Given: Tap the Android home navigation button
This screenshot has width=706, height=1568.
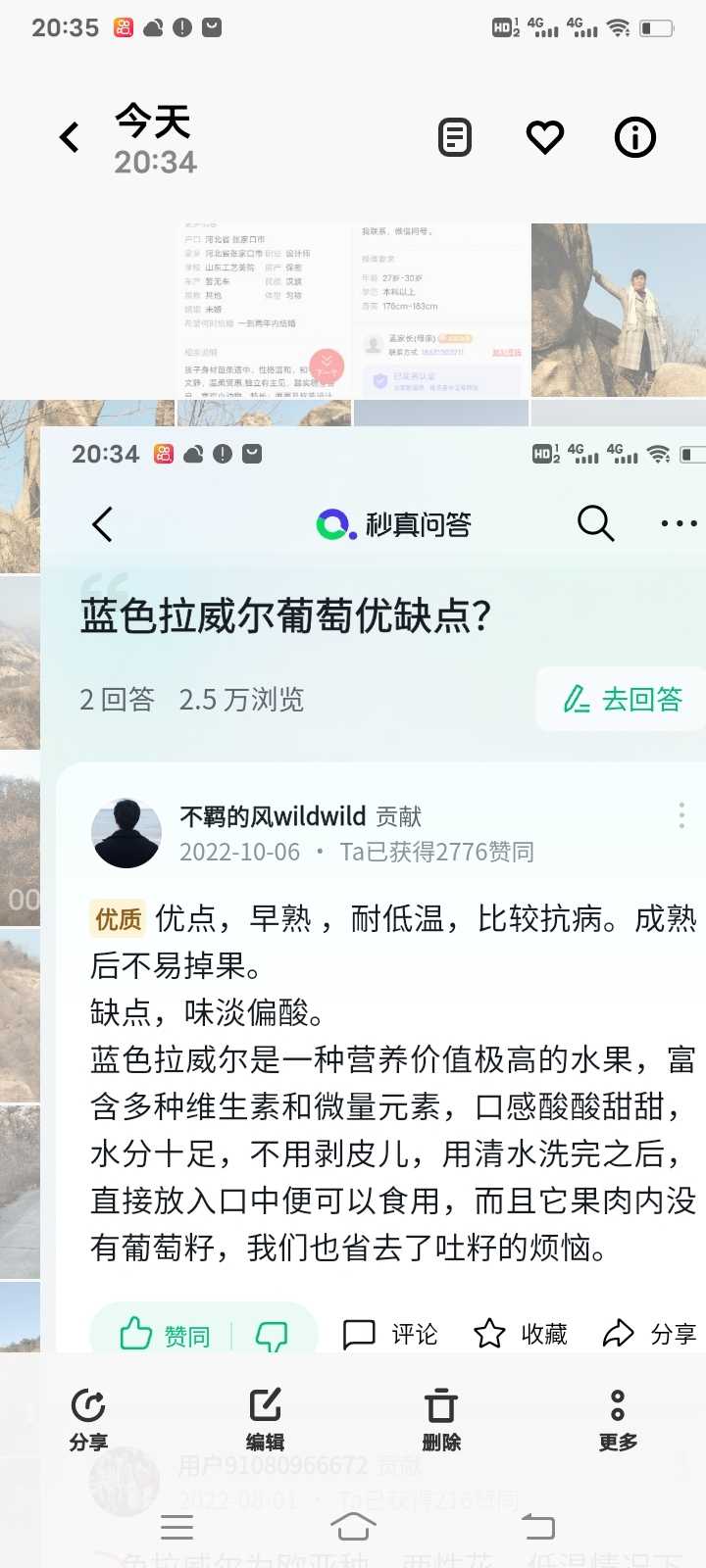Looking at the screenshot, I should coord(353,1526).
